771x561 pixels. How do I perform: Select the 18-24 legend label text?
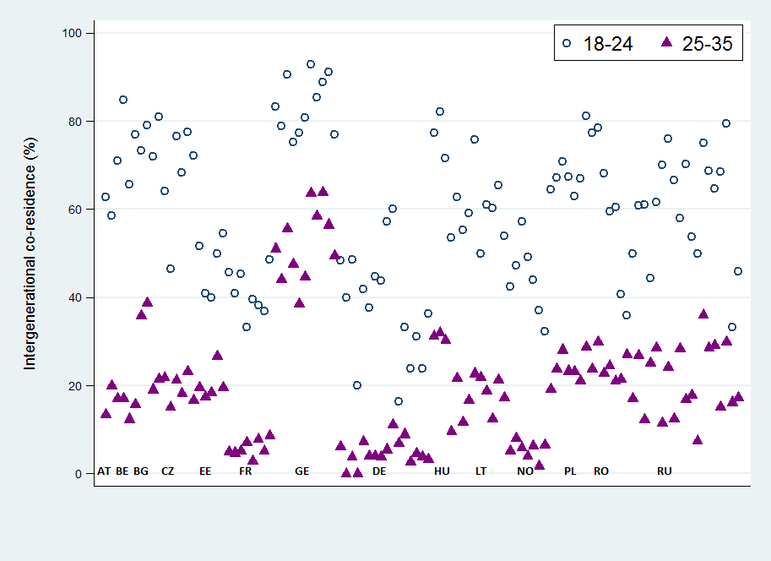click(x=608, y=44)
